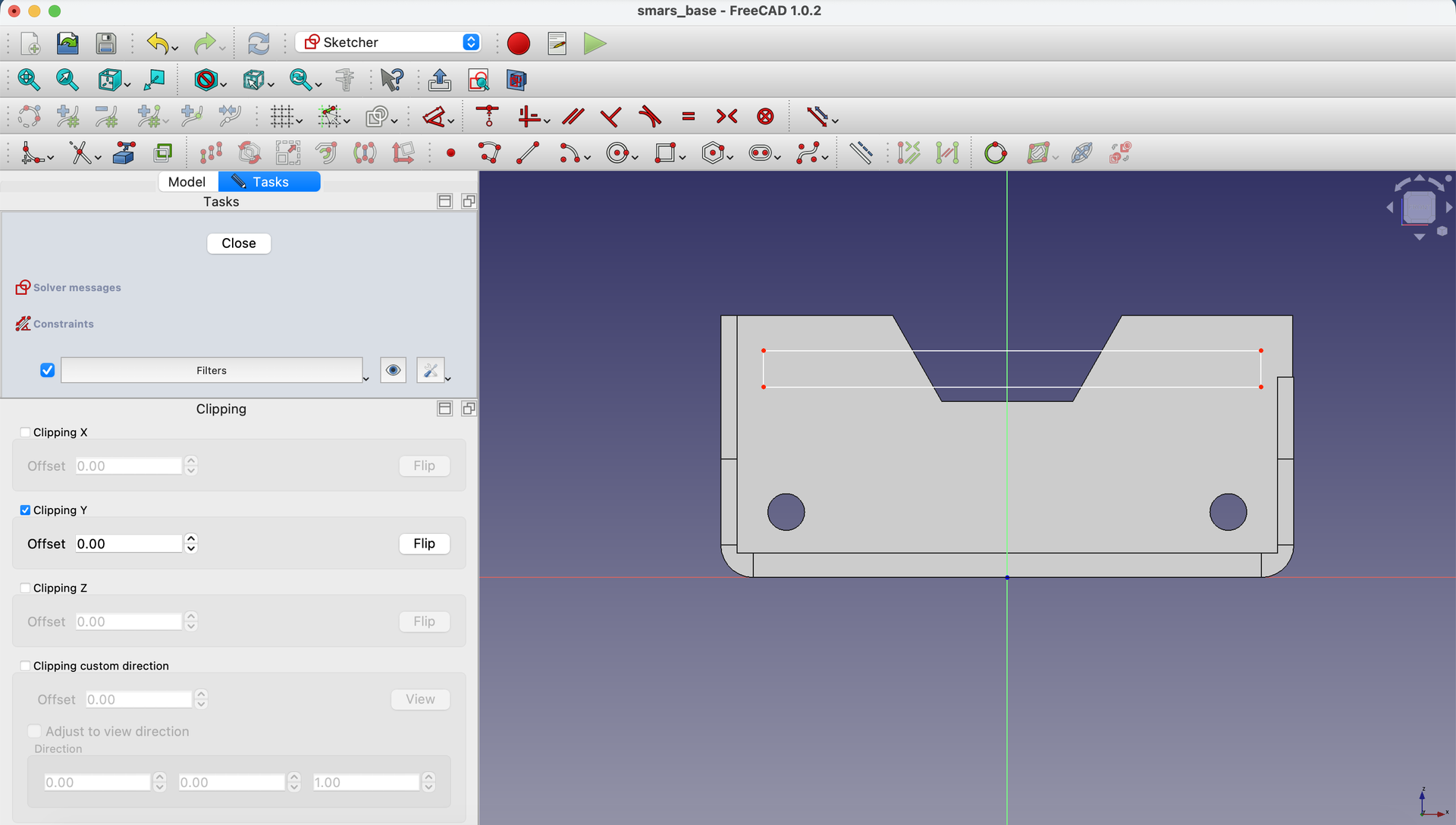Uncheck the Clipping Y checkbox
Image resolution: width=1456 pixels, height=825 pixels.
coord(25,510)
